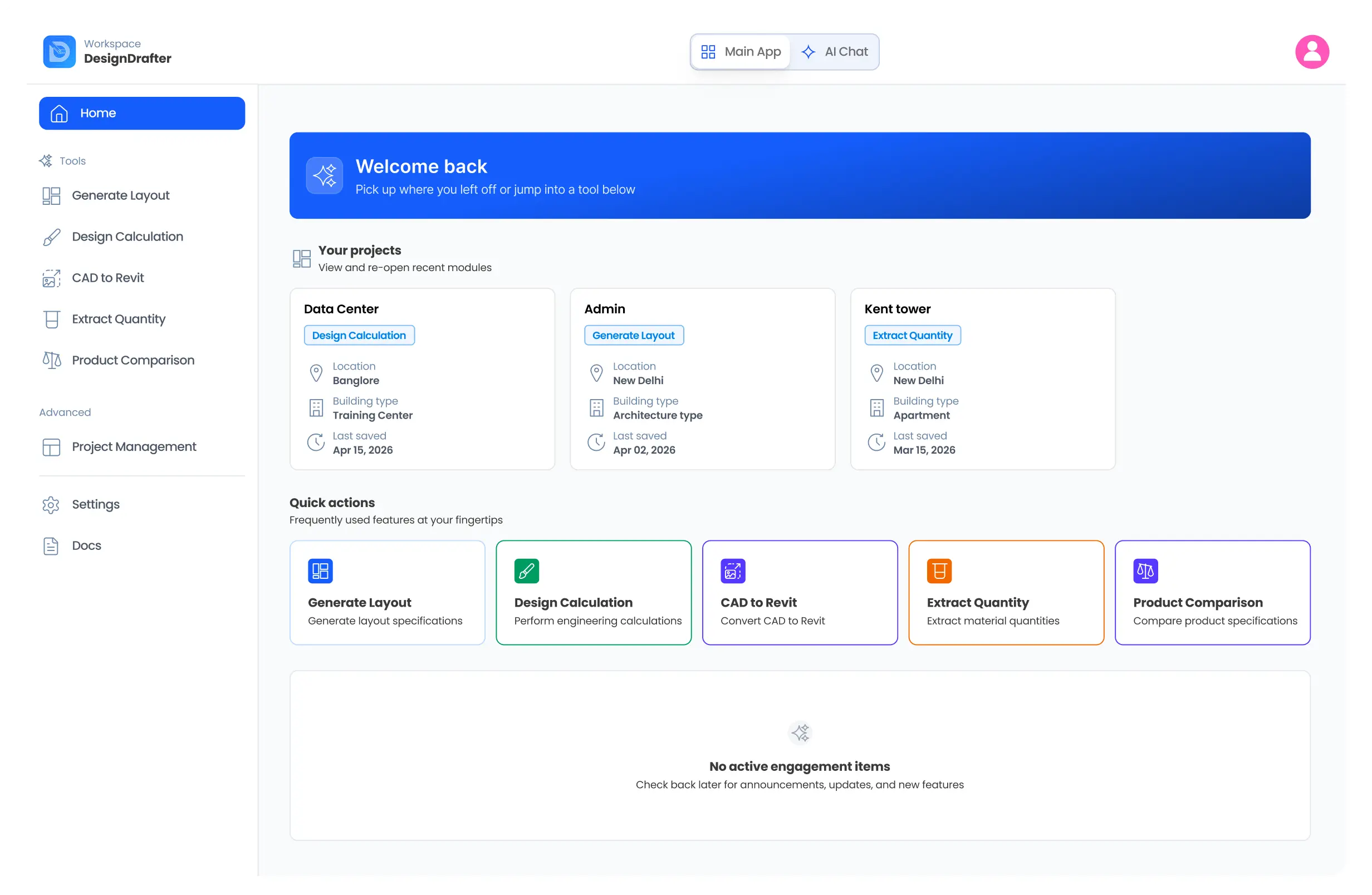Select Product Comparison in the sidebar
This screenshot has height=895, width=1372.
142,360
